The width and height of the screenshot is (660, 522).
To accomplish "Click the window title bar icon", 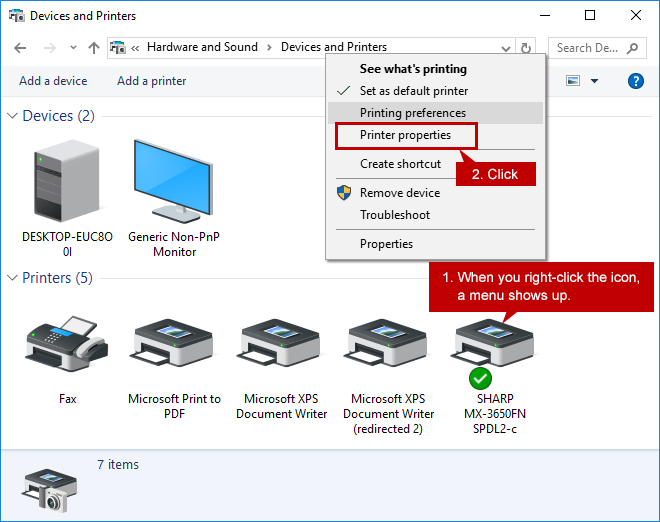I will tap(17, 16).
